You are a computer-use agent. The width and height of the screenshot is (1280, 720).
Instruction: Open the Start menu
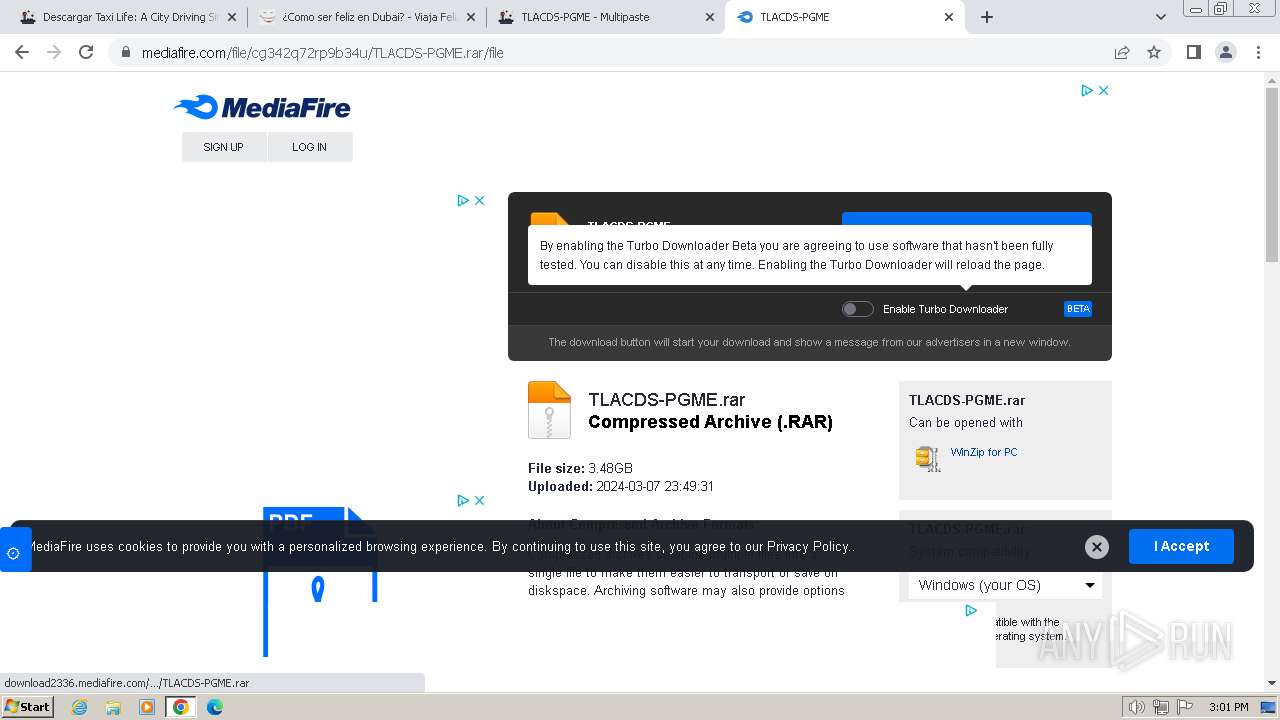28,707
